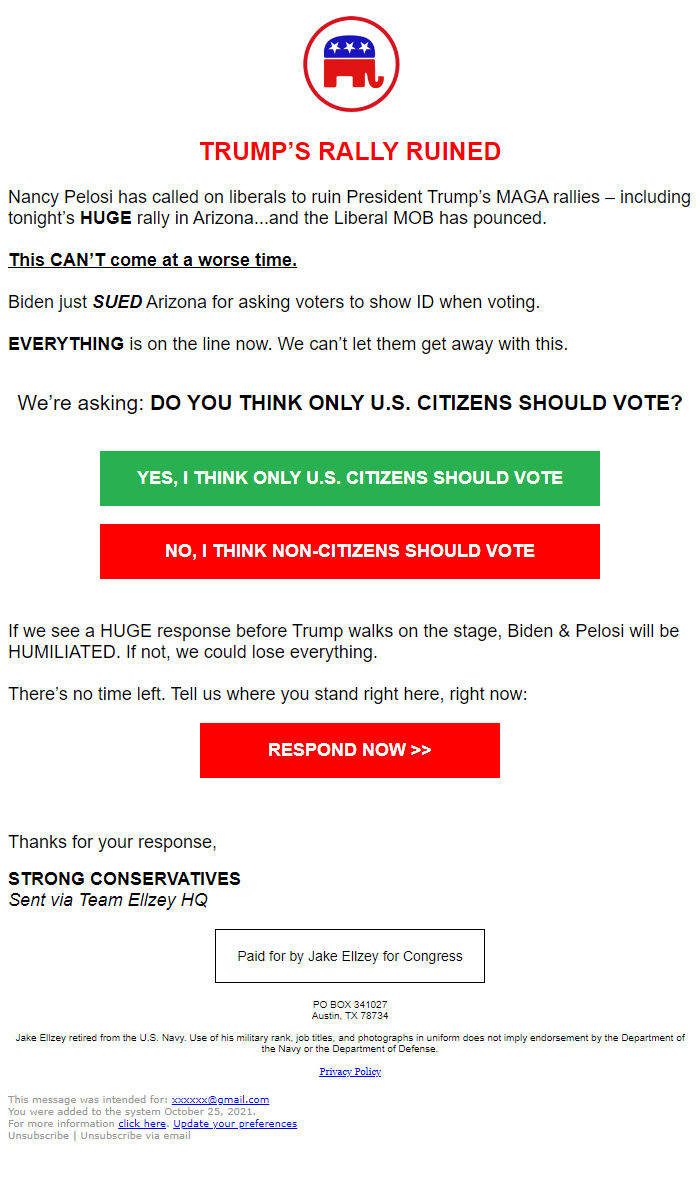The image size is (700, 1177).
Task: Click the xxxxxx@gmail.com email link
Action: coord(220,1100)
